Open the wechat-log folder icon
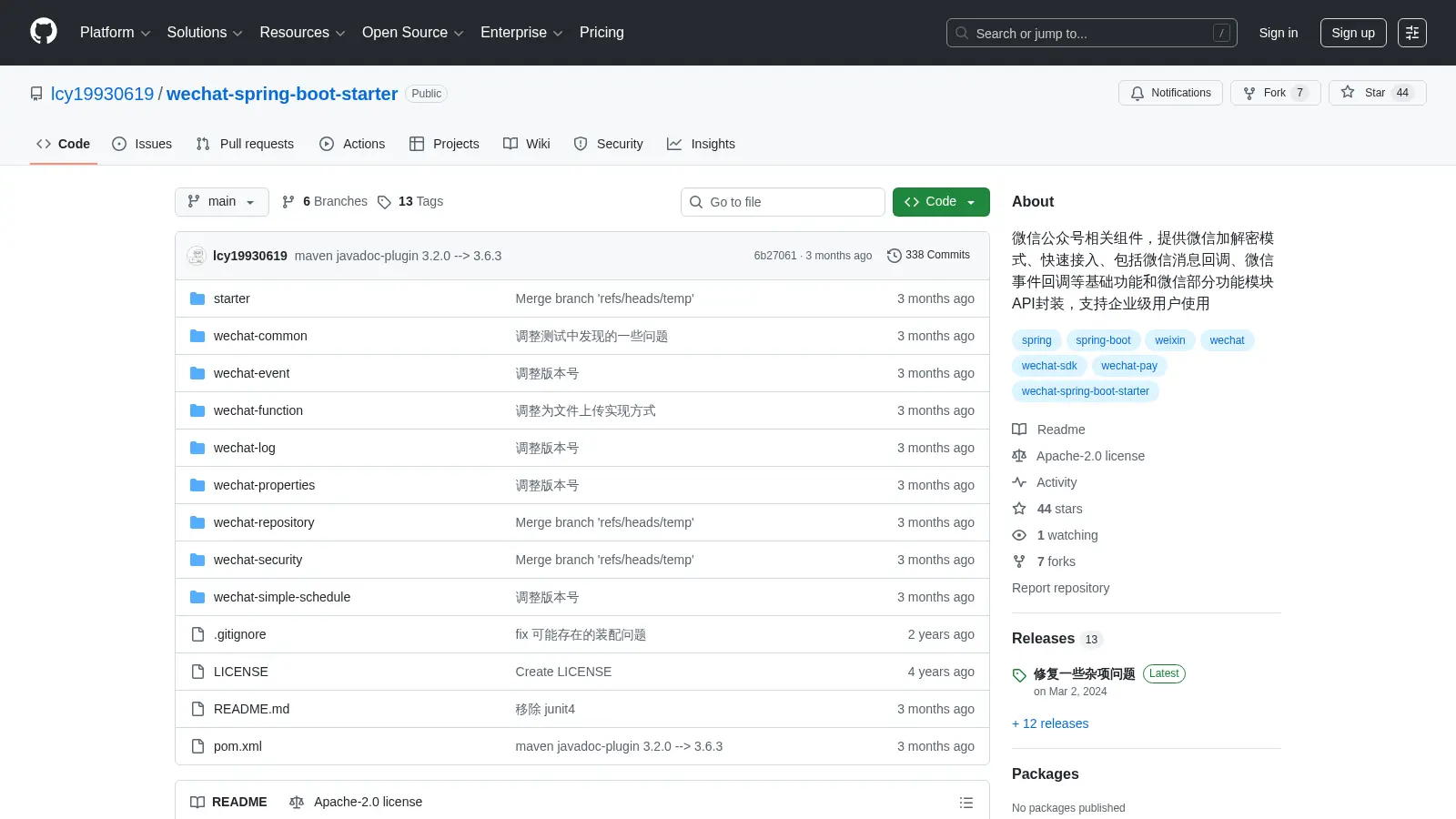Viewport: 1456px width, 819px height. (197, 448)
